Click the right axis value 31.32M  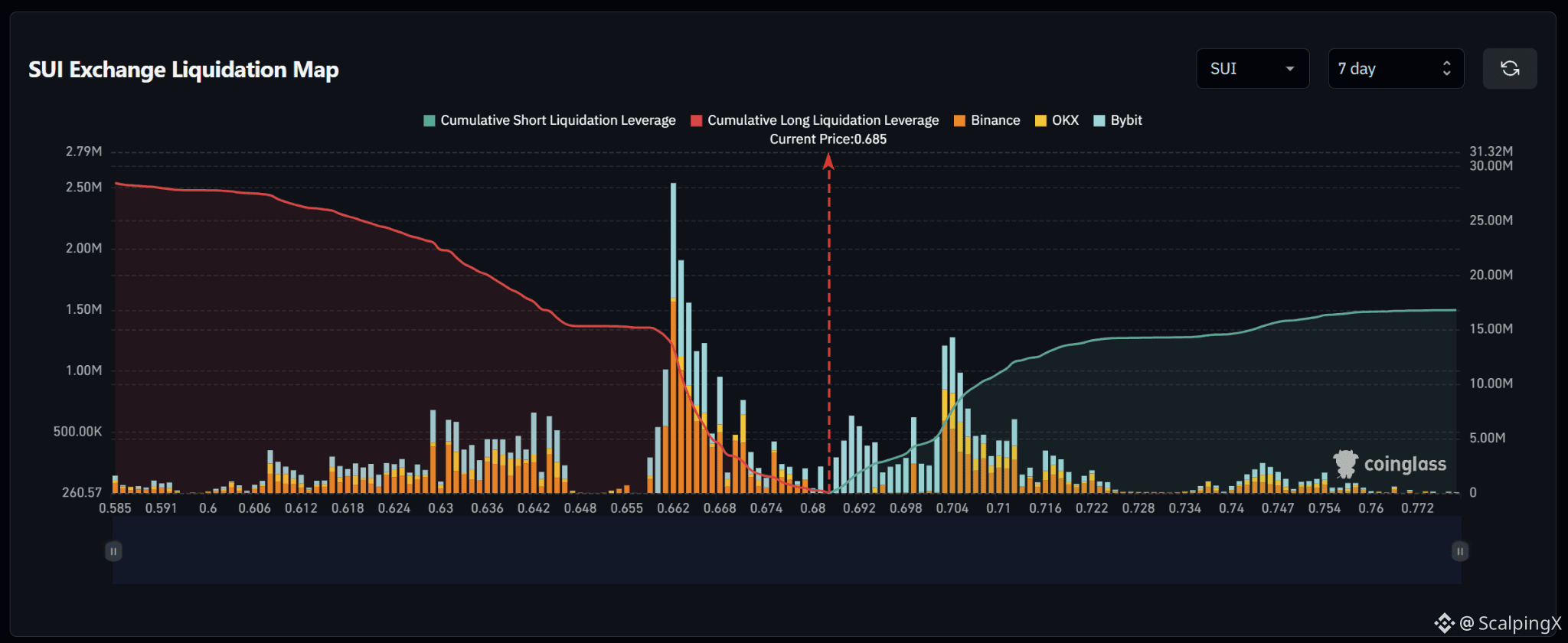1491,152
